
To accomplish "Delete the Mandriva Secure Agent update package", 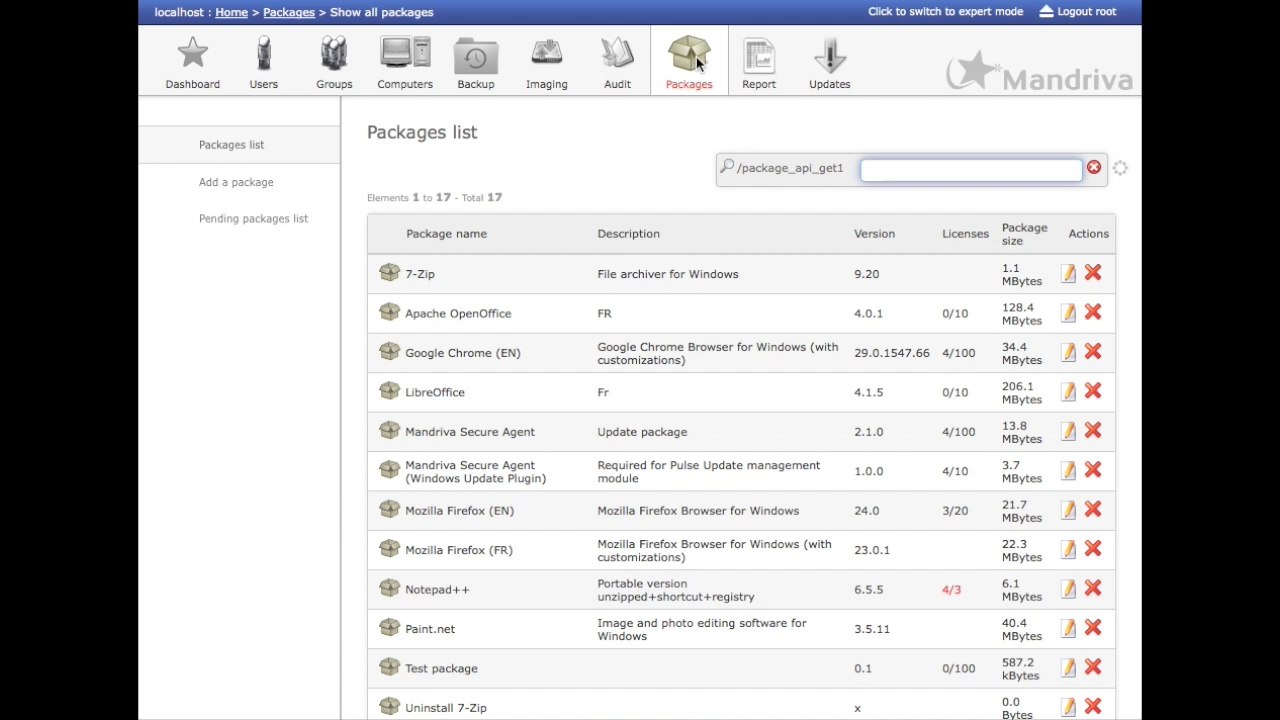I will click(1093, 431).
